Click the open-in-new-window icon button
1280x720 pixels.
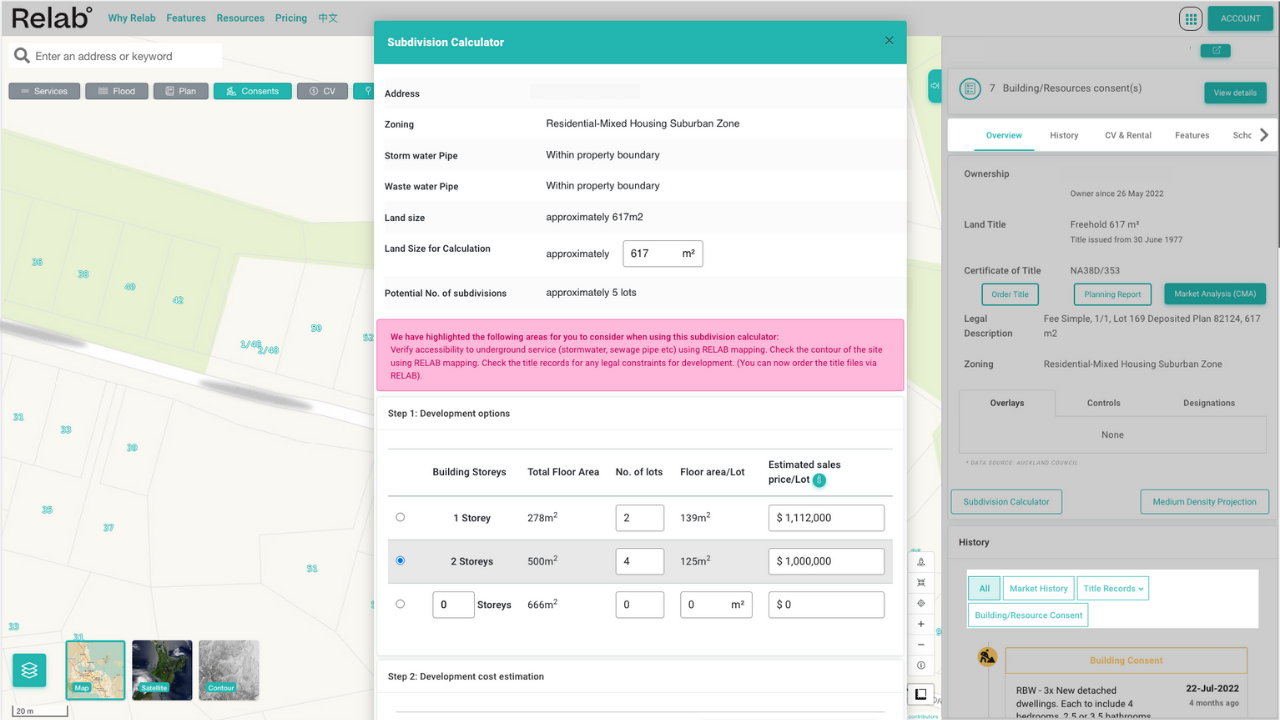coord(1216,50)
